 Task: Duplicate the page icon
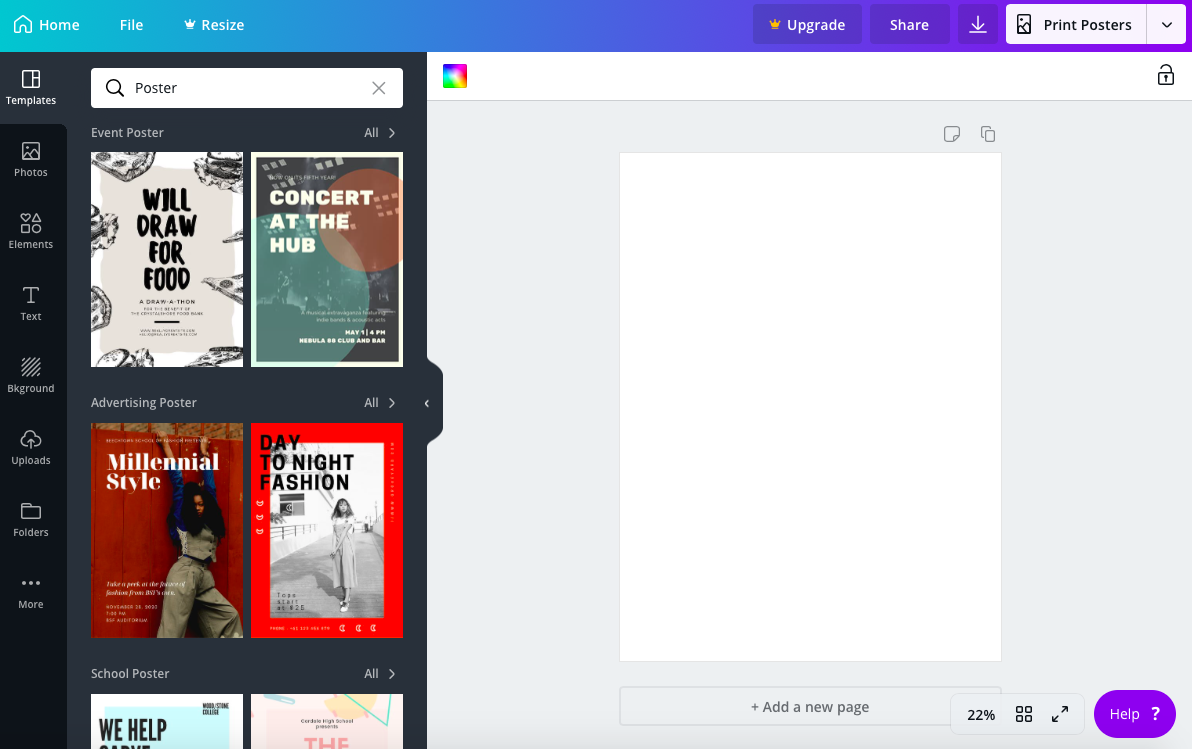[x=988, y=134]
